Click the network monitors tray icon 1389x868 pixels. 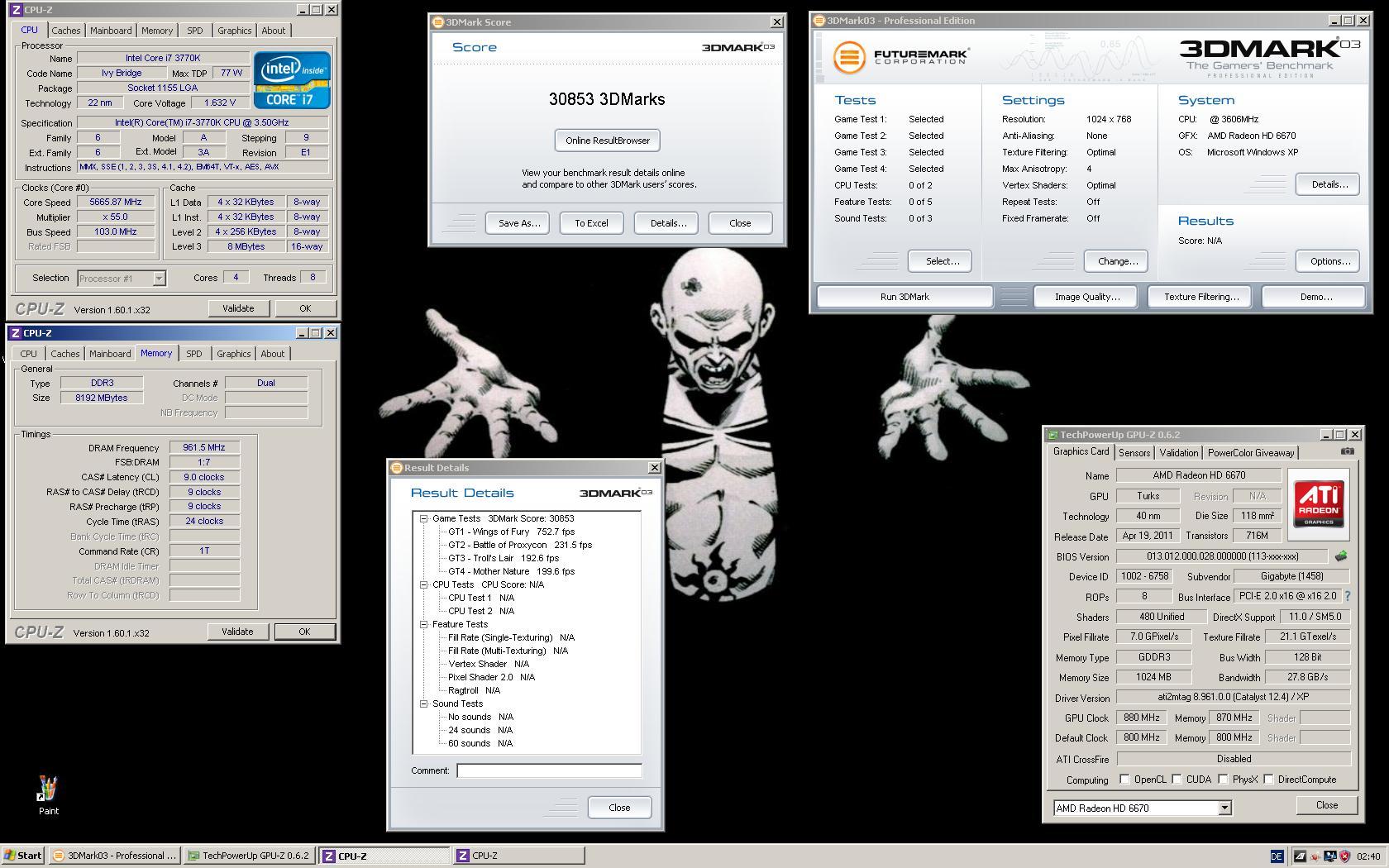(x=1329, y=856)
